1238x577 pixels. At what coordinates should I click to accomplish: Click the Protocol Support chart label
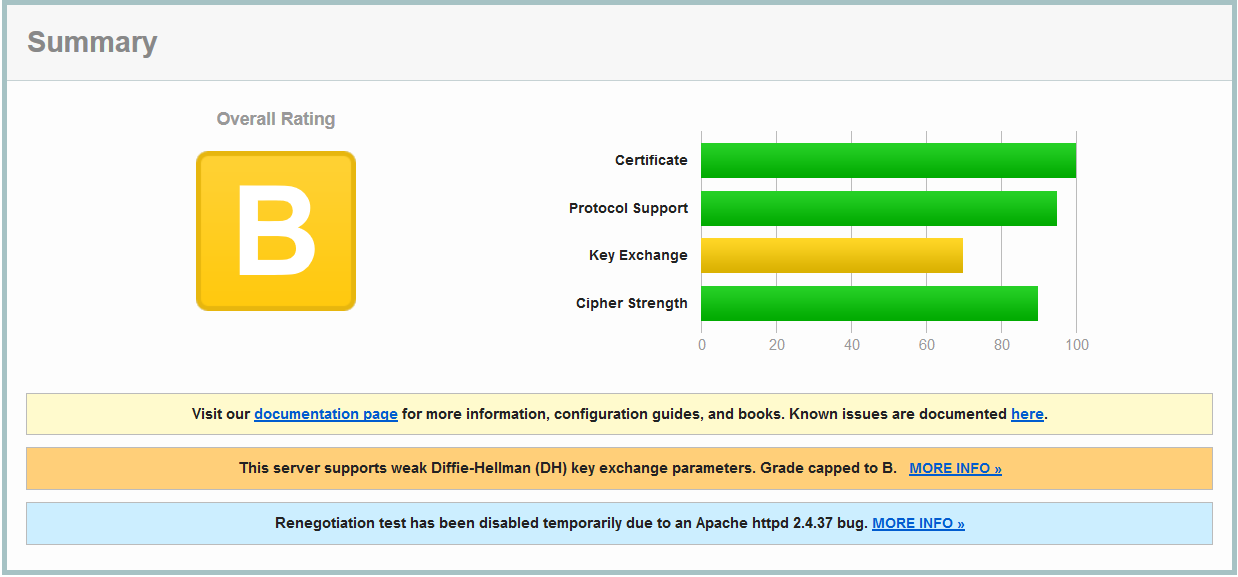(x=628, y=208)
